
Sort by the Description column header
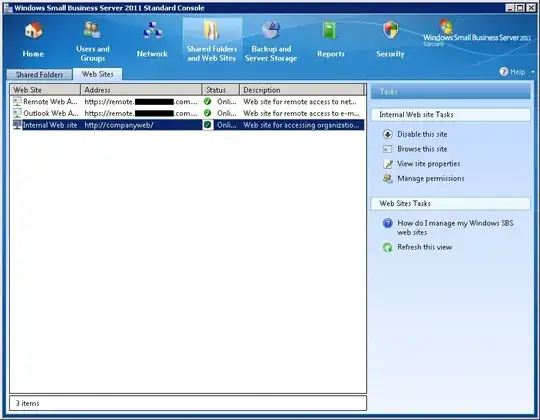tap(302, 90)
